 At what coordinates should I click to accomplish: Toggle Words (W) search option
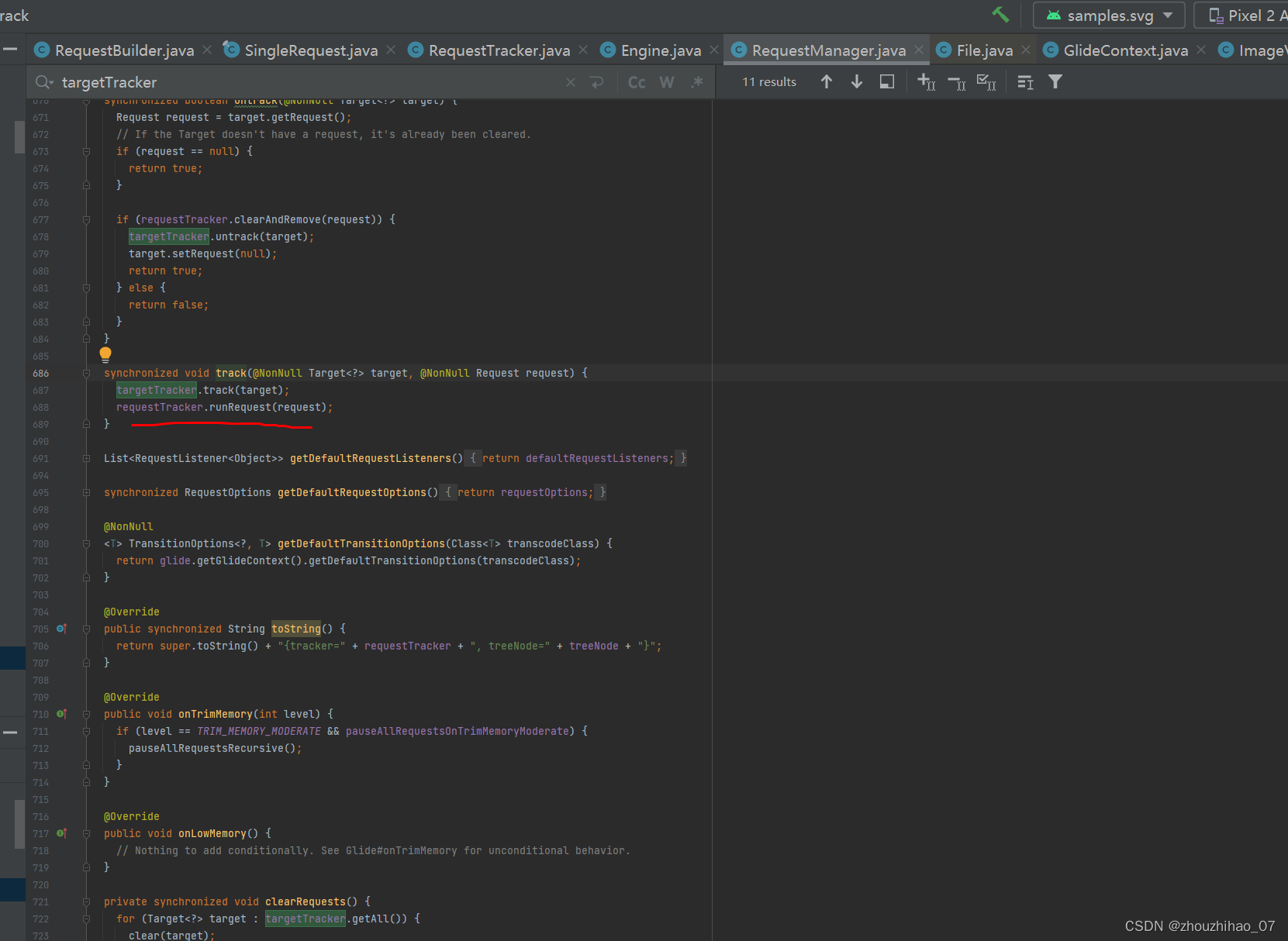667,82
